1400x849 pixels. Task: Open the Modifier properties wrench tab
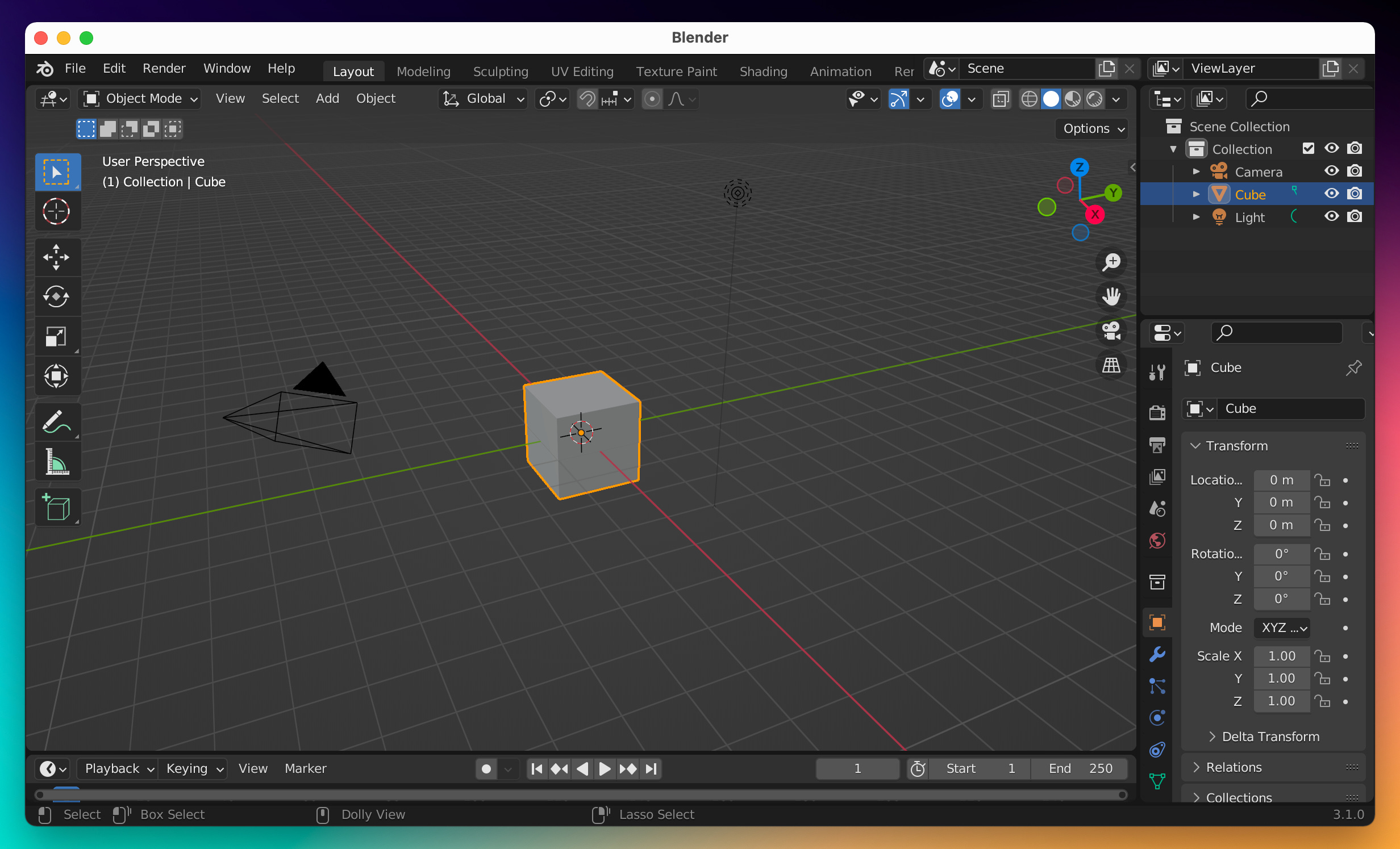click(1157, 654)
